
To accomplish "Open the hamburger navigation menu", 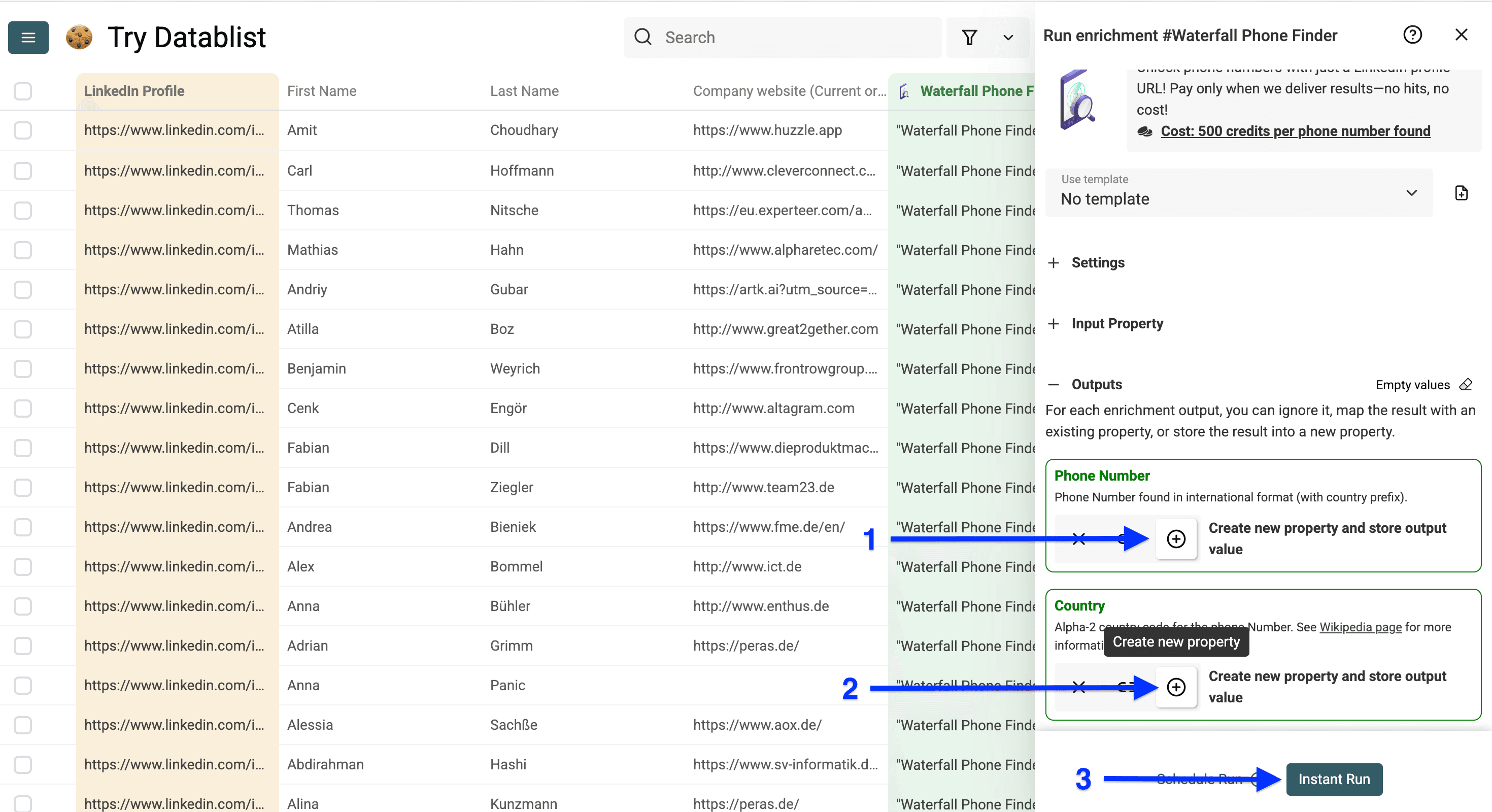I will pyautogui.click(x=28, y=37).
